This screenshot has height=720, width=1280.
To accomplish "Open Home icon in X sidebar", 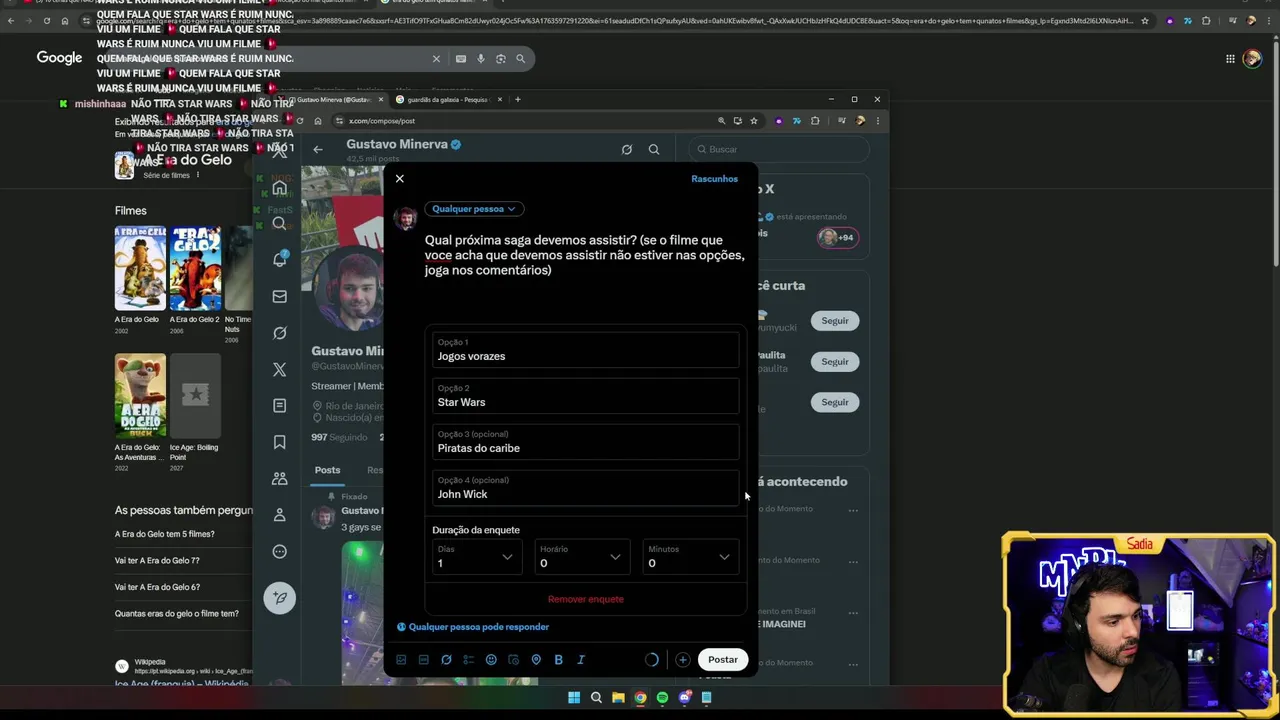I will click(x=280, y=188).
